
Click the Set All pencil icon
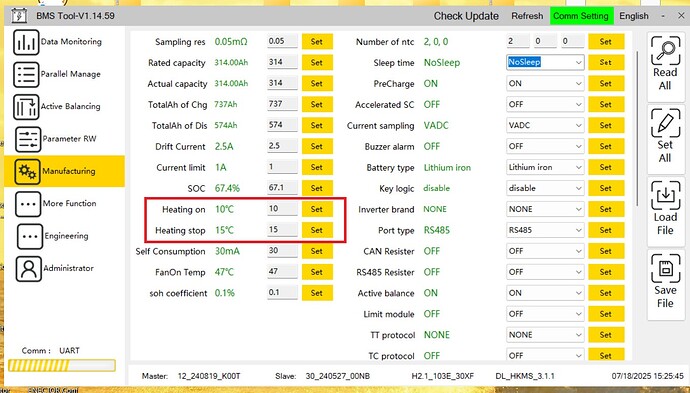click(x=665, y=123)
